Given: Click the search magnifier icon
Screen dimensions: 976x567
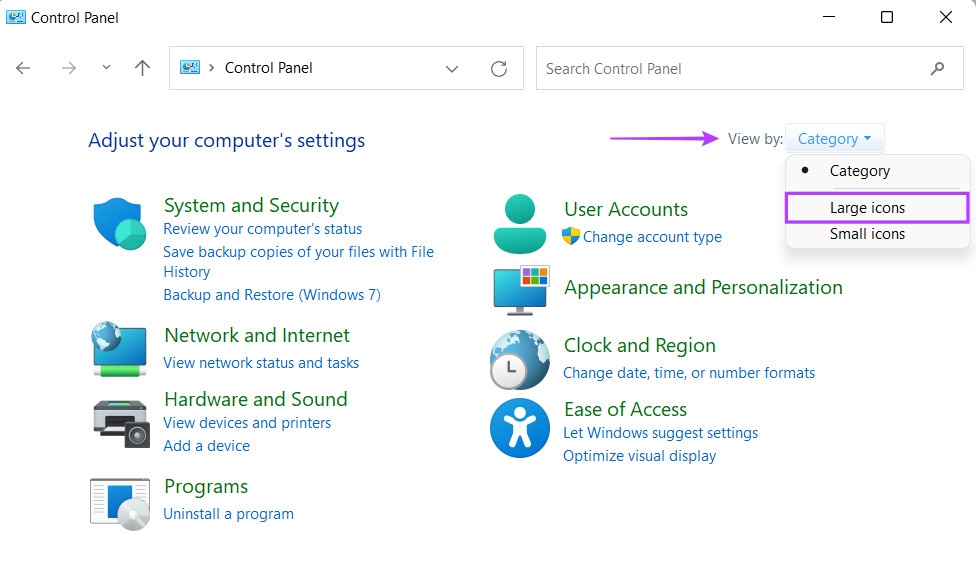Looking at the screenshot, I should 937,68.
